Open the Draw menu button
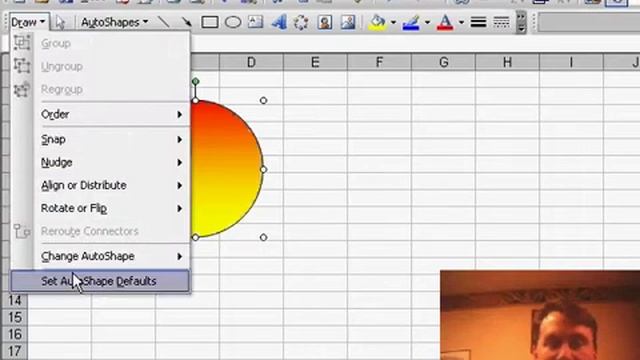Image resolution: width=640 pixels, height=360 pixels. tap(28, 22)
